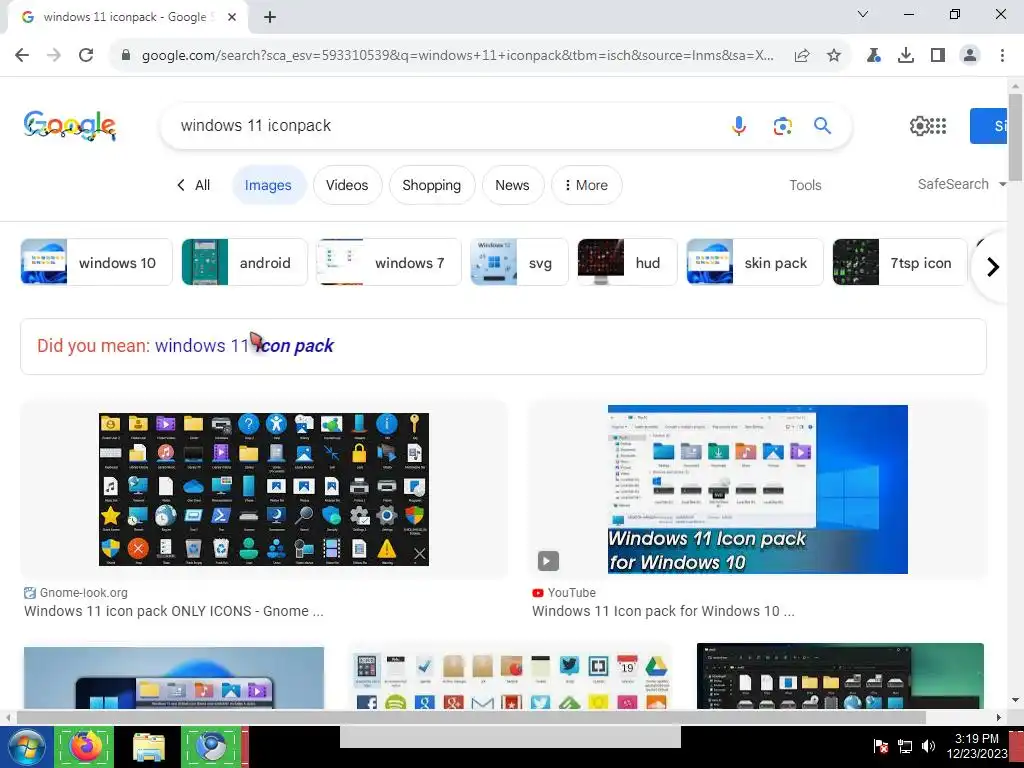The height and width of the screenshot is (768, 1024).
Task: Switch to the All results tab
Action: [x=193, y=185]
